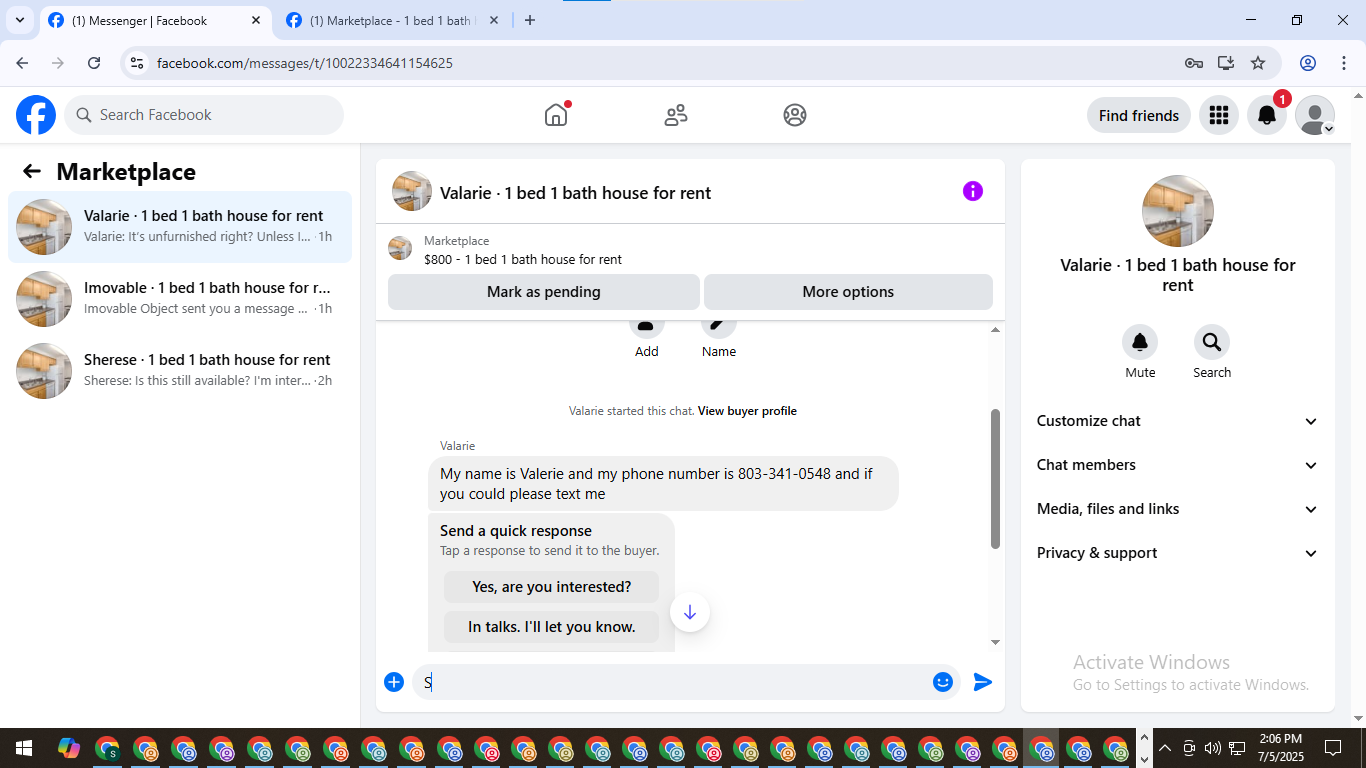The width and height of the screenshot is (1366, 768).
Task: Open the emoji picker smiley icon
Action: [x=943, y=682]
